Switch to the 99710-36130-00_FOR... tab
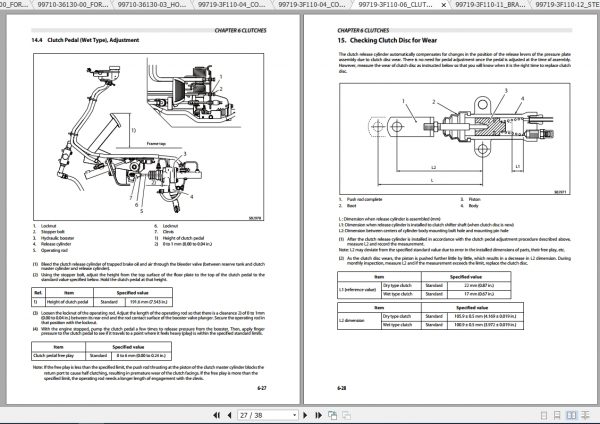The width and height of the screenshot is (600, 424). 72,5
